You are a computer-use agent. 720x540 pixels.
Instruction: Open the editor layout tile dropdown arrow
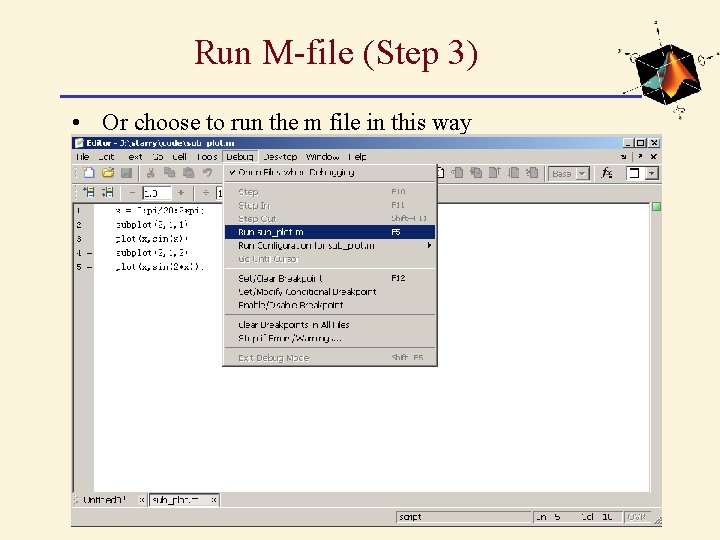[x=652, y=174]
